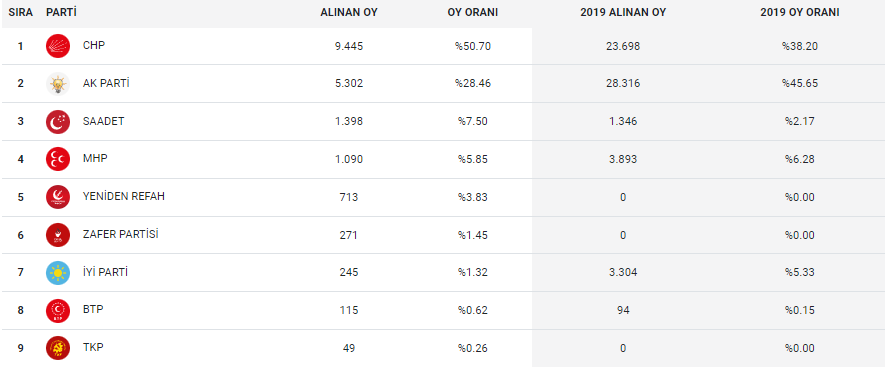Click the ZAFER PARTİSİ name text

(121, 234)
